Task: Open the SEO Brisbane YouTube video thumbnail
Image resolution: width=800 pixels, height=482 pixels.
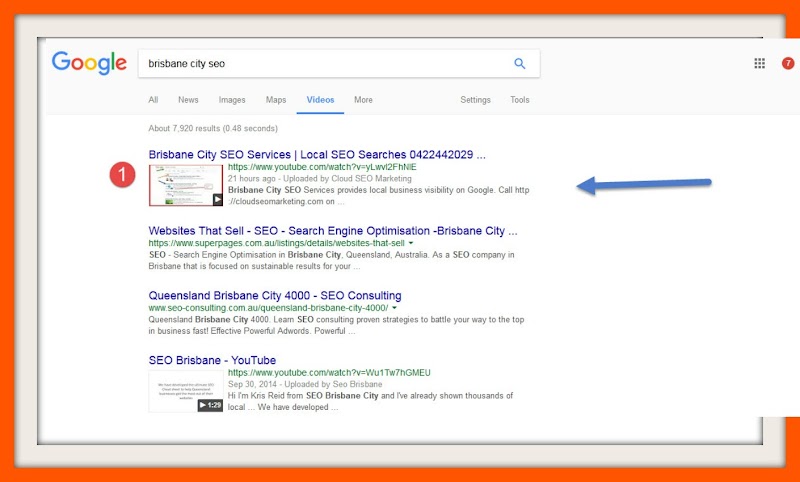Action: tap(186, 391)
